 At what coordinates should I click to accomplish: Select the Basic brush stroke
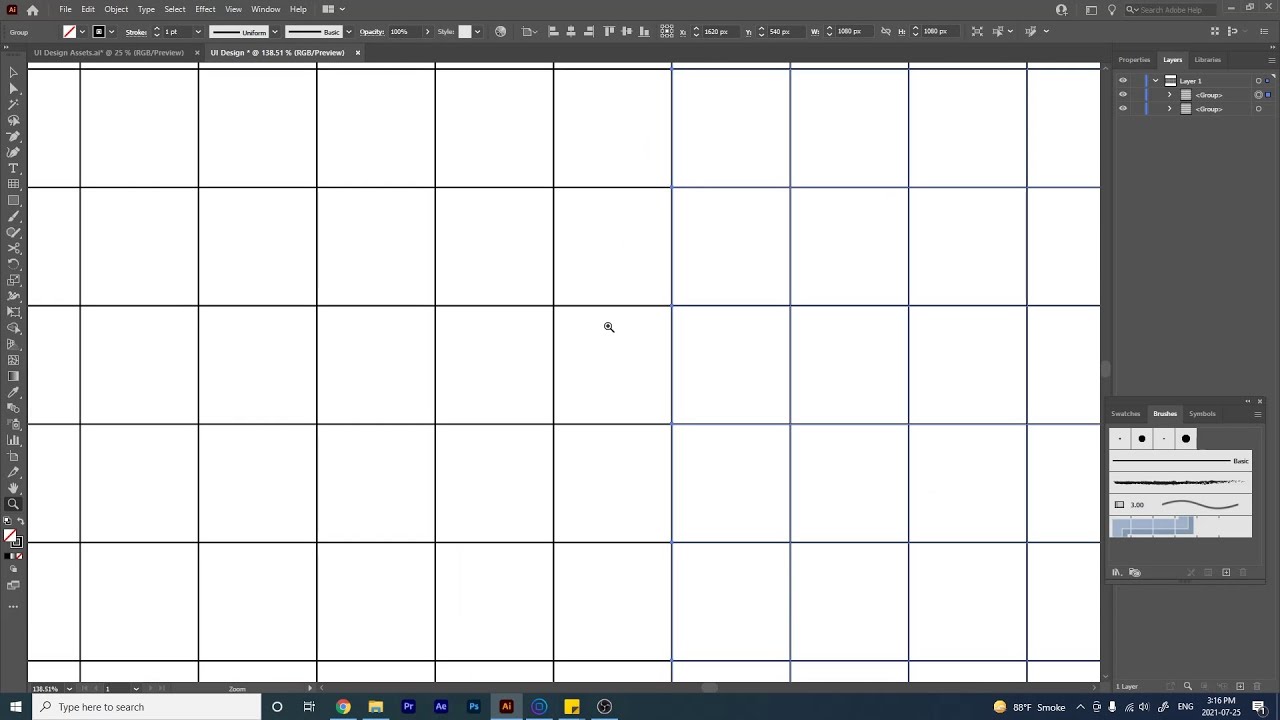(1180, 461)
